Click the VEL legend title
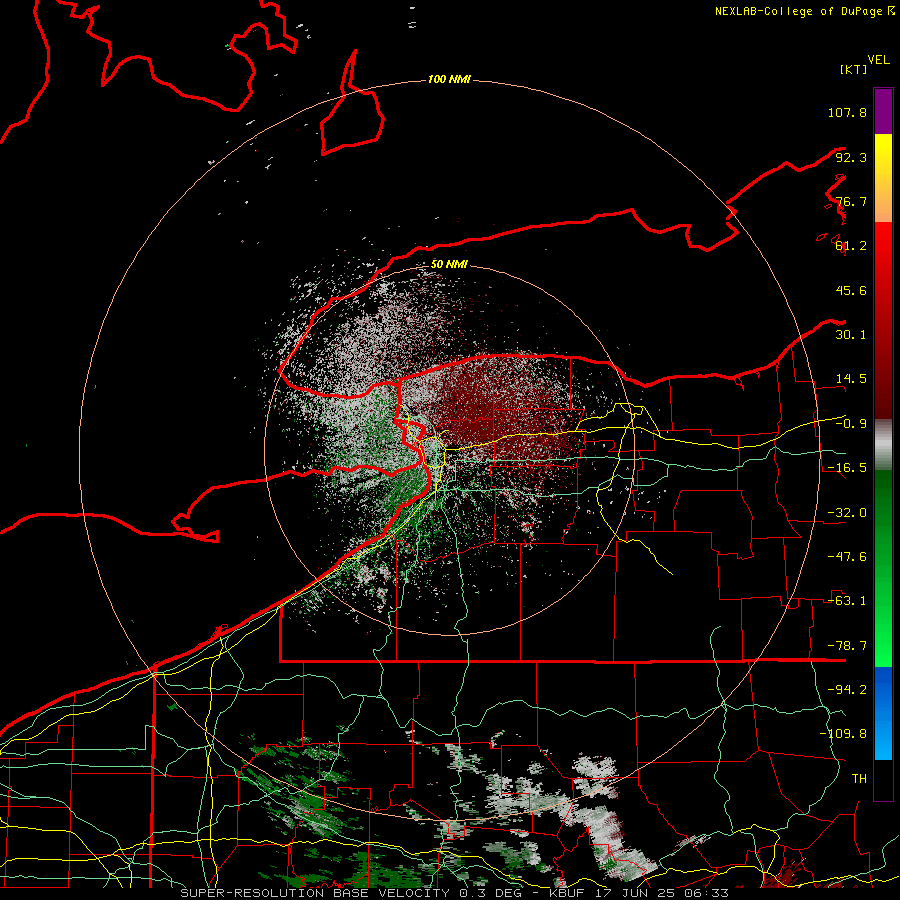 [878, 60]
